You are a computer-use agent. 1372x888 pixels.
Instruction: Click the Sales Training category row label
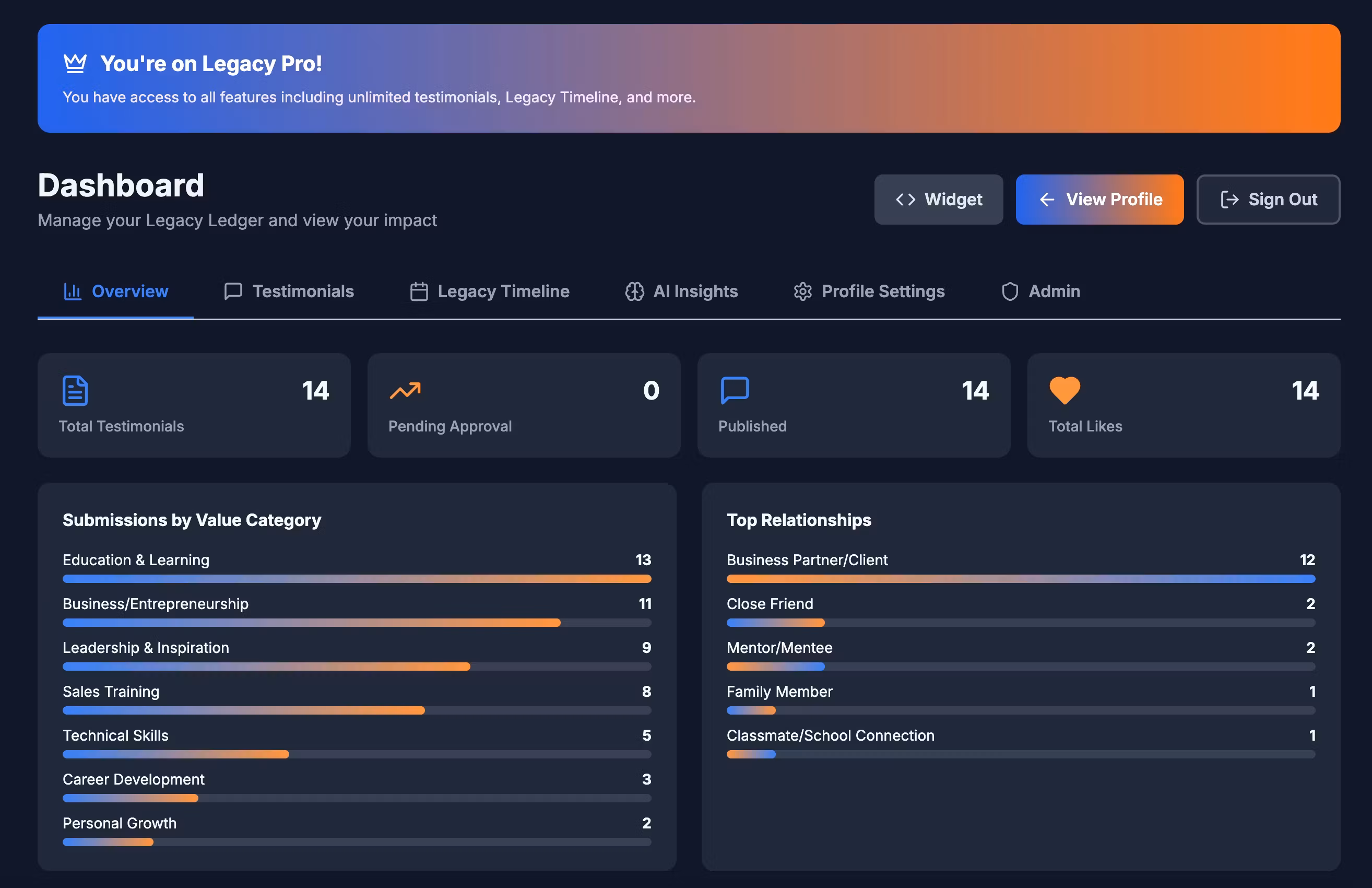[111, 692]
